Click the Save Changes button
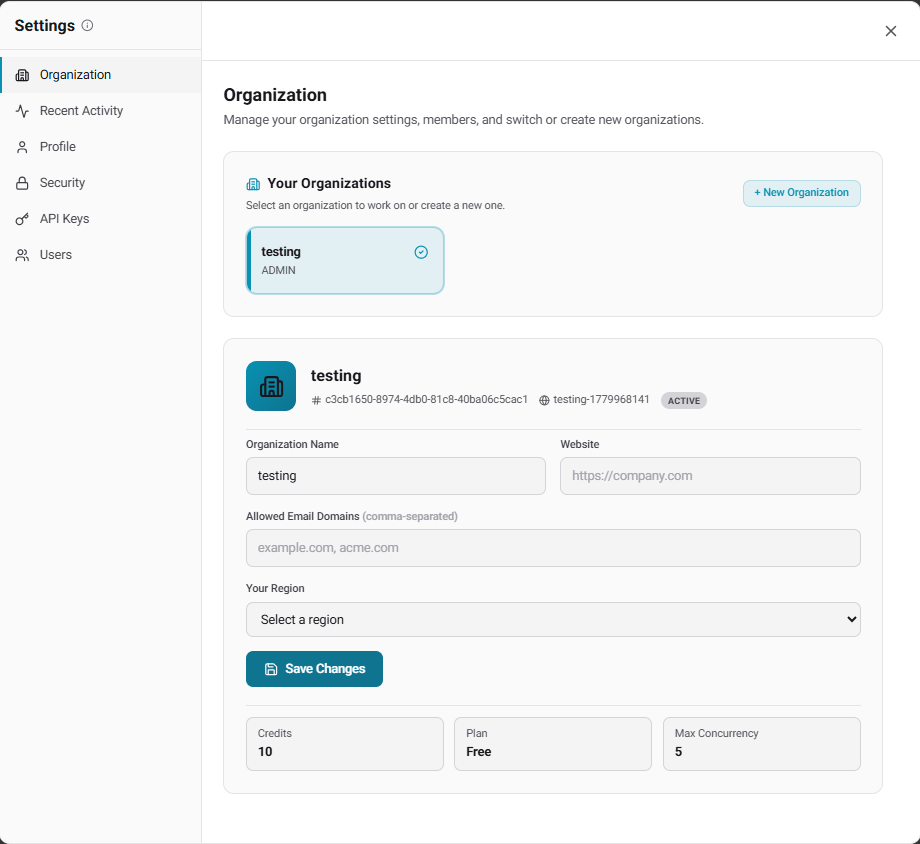 [x=314, y=669]
